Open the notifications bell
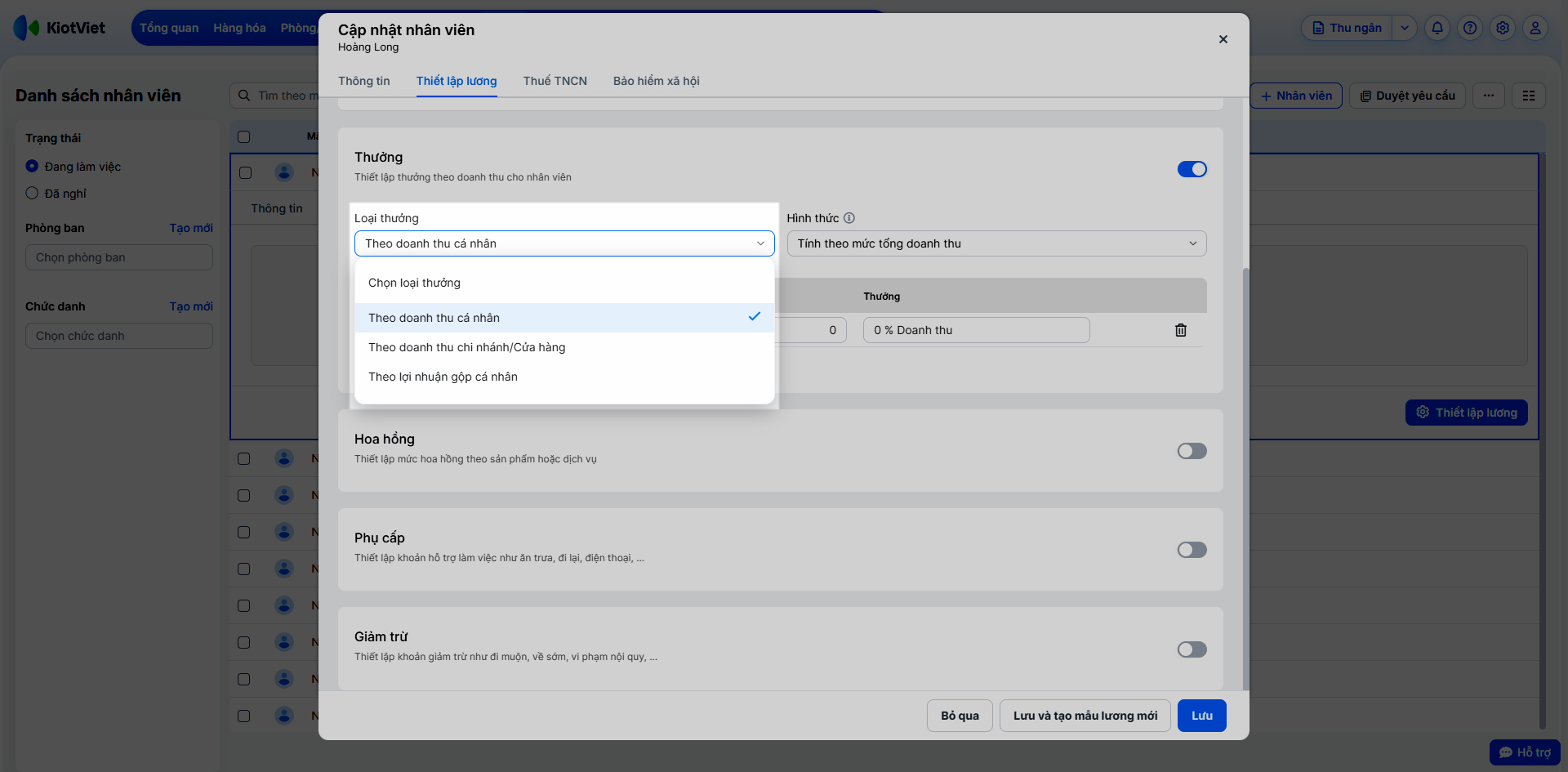The image size is (1568, 772). click(1437, 28)
